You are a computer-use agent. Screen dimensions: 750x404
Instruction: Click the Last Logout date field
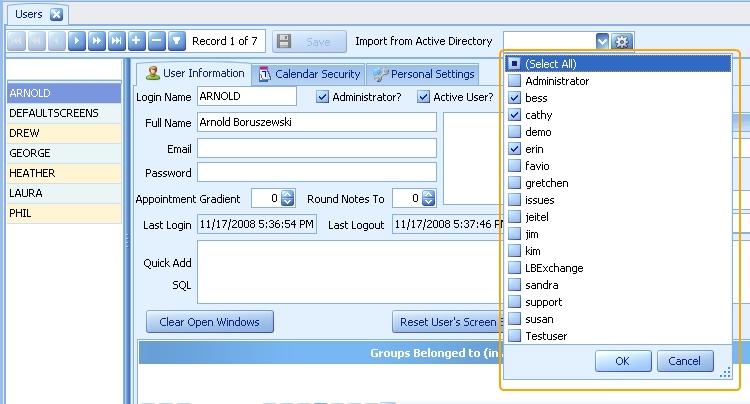[448, 224]
